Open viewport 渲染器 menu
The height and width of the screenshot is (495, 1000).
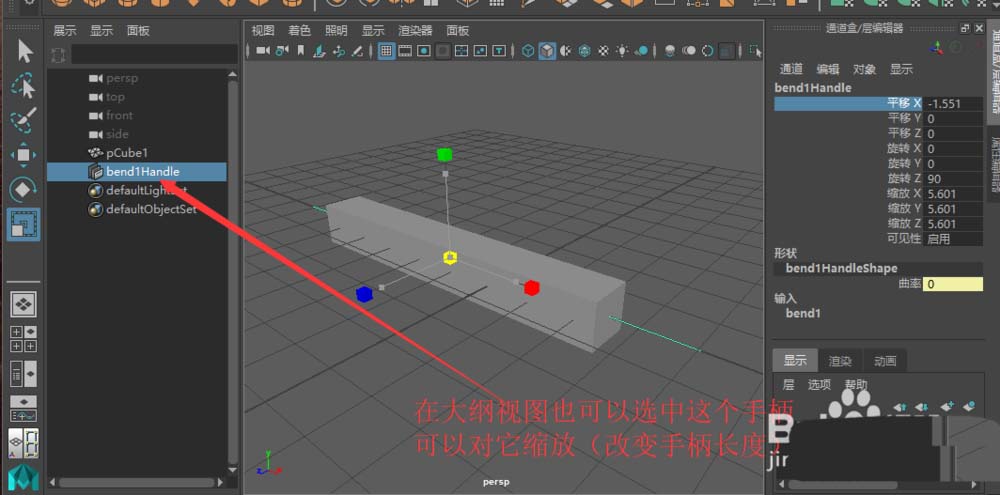(x=415, y=31)
